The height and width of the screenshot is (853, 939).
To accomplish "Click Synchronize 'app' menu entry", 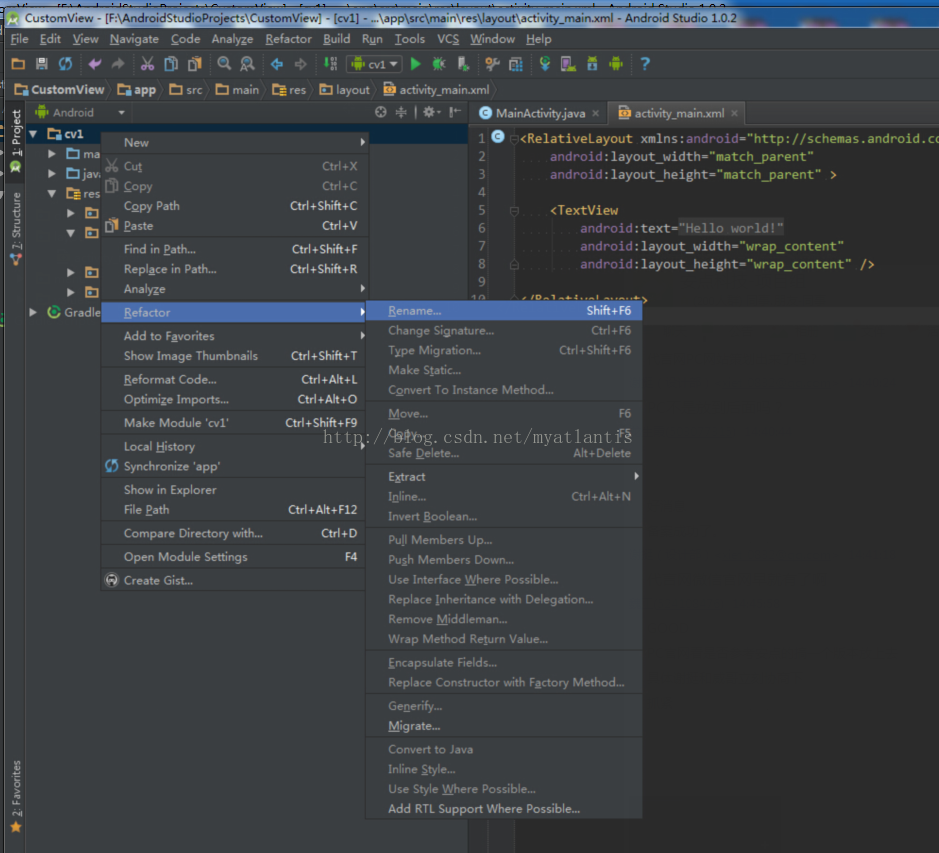I will pos(234,466).
